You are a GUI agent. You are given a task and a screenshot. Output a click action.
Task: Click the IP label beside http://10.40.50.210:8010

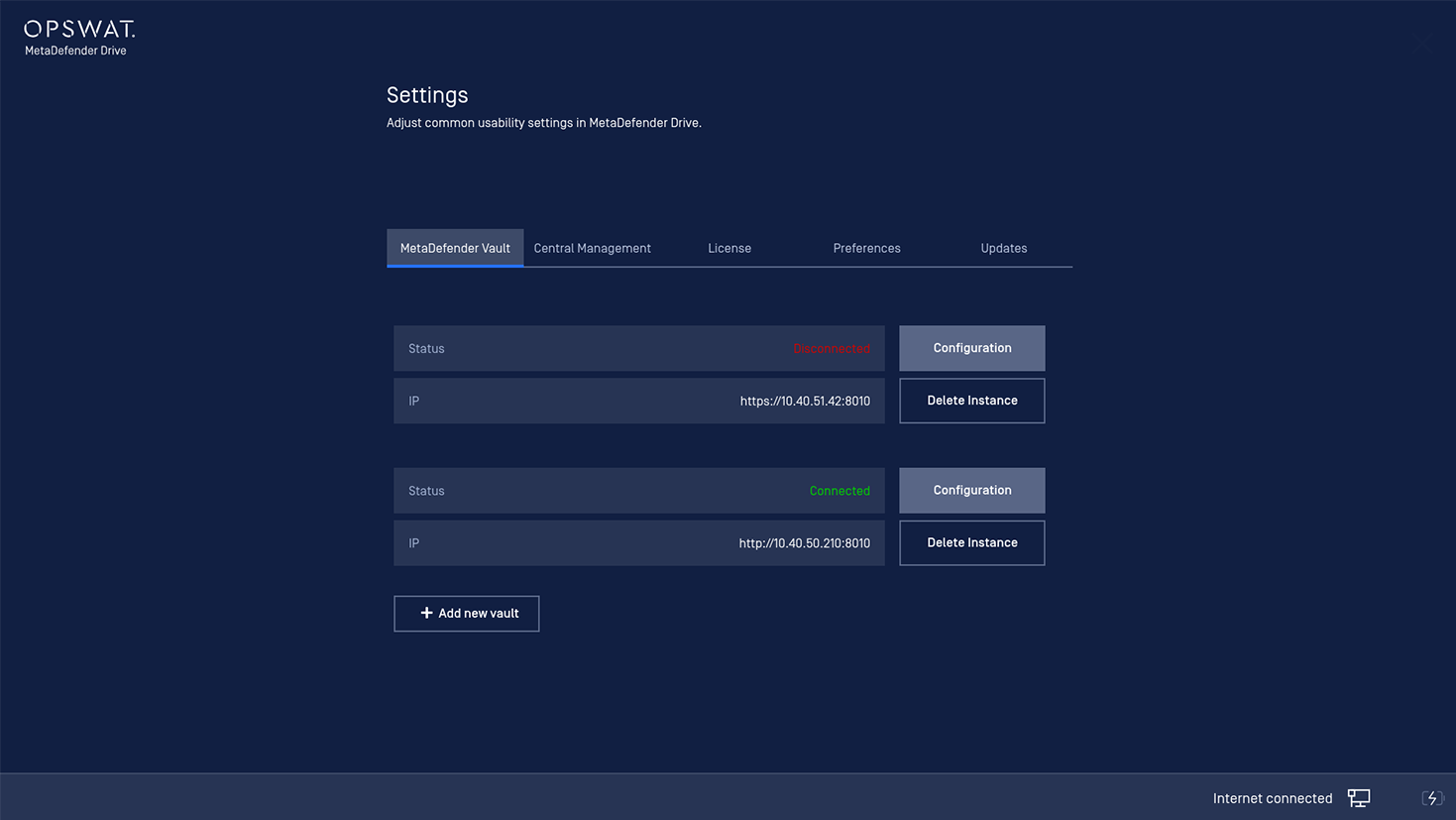(413, 543)
